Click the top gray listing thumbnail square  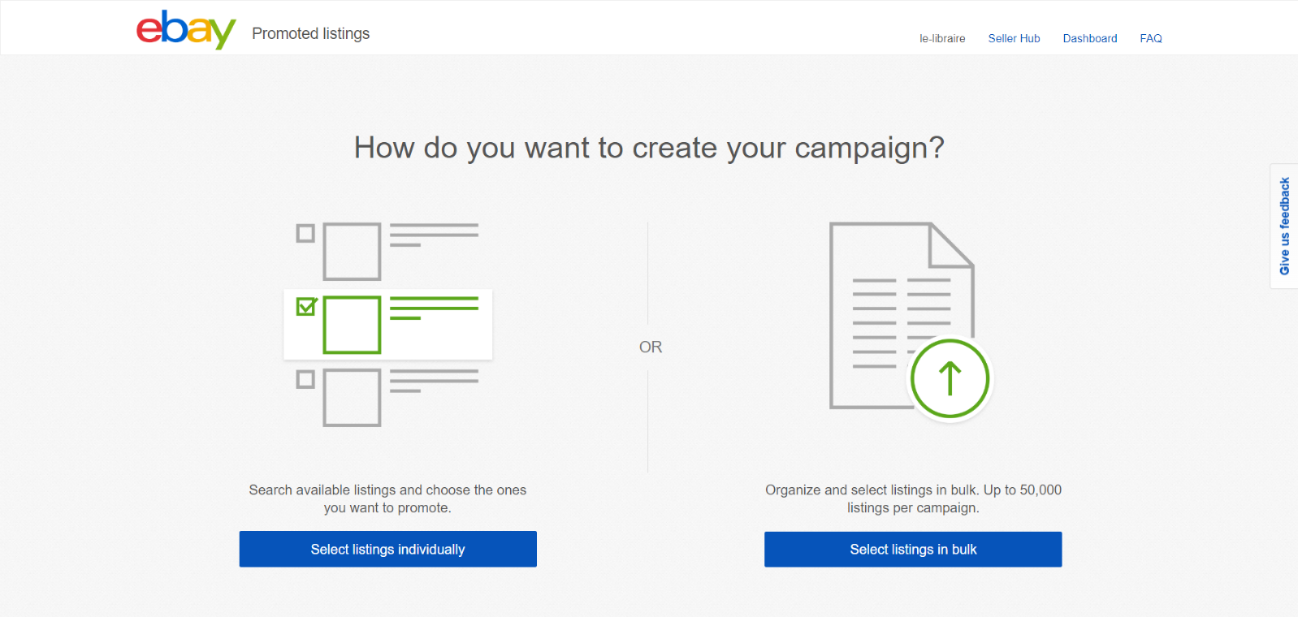click(351, 251)
